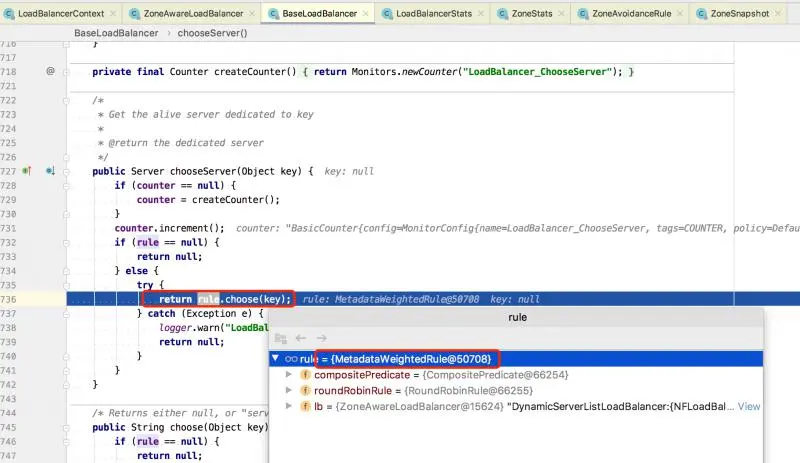The width and height of the screenshot is (800, 463).
Task: Expand the compositePredicate node
Action: (x=289, y=375)
